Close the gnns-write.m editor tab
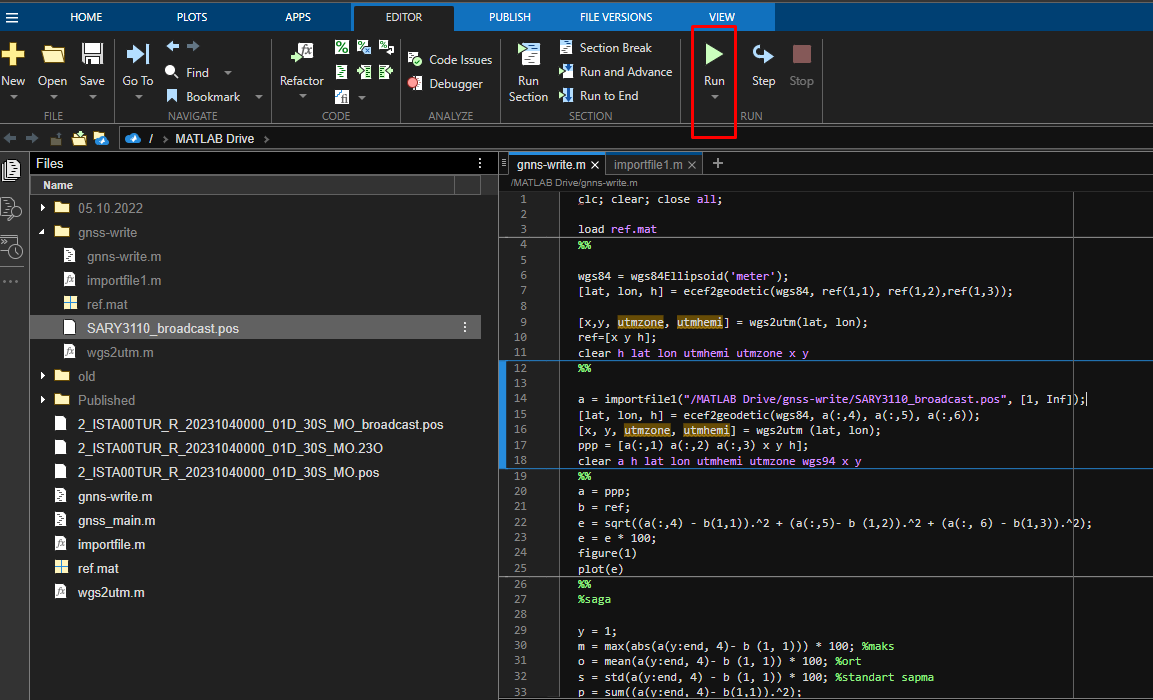1153x700 pixels. click(x=595, y=165)
